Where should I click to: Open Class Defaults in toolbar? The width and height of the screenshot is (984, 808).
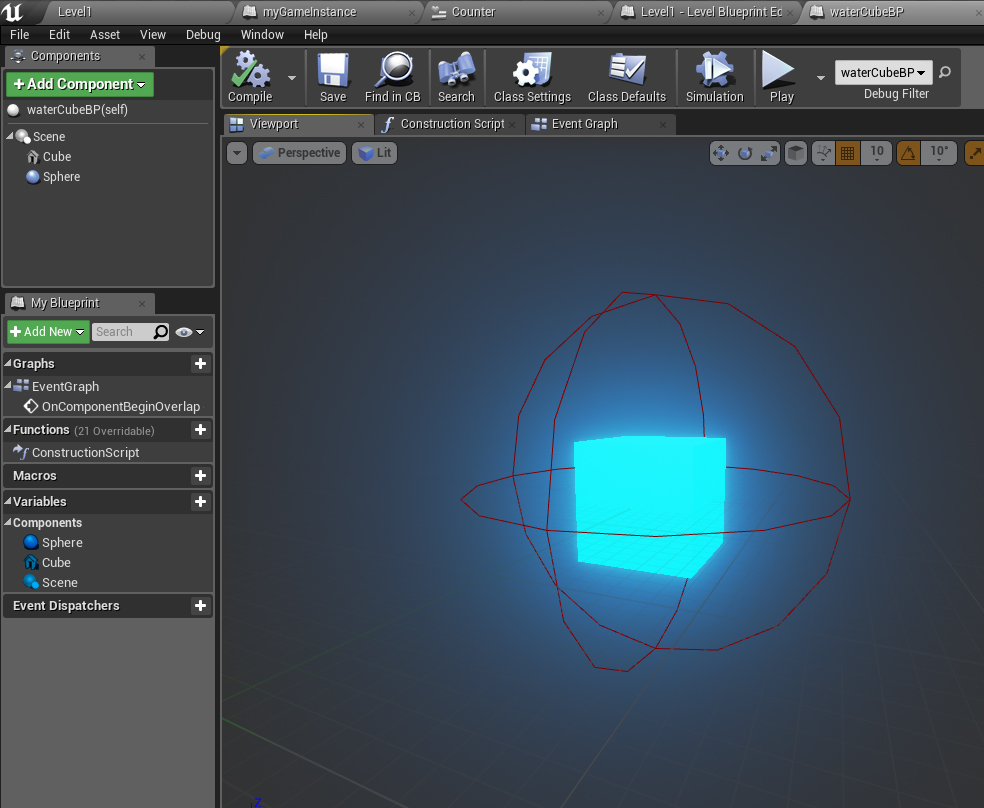pyautogui.click(x=626, y=73)
